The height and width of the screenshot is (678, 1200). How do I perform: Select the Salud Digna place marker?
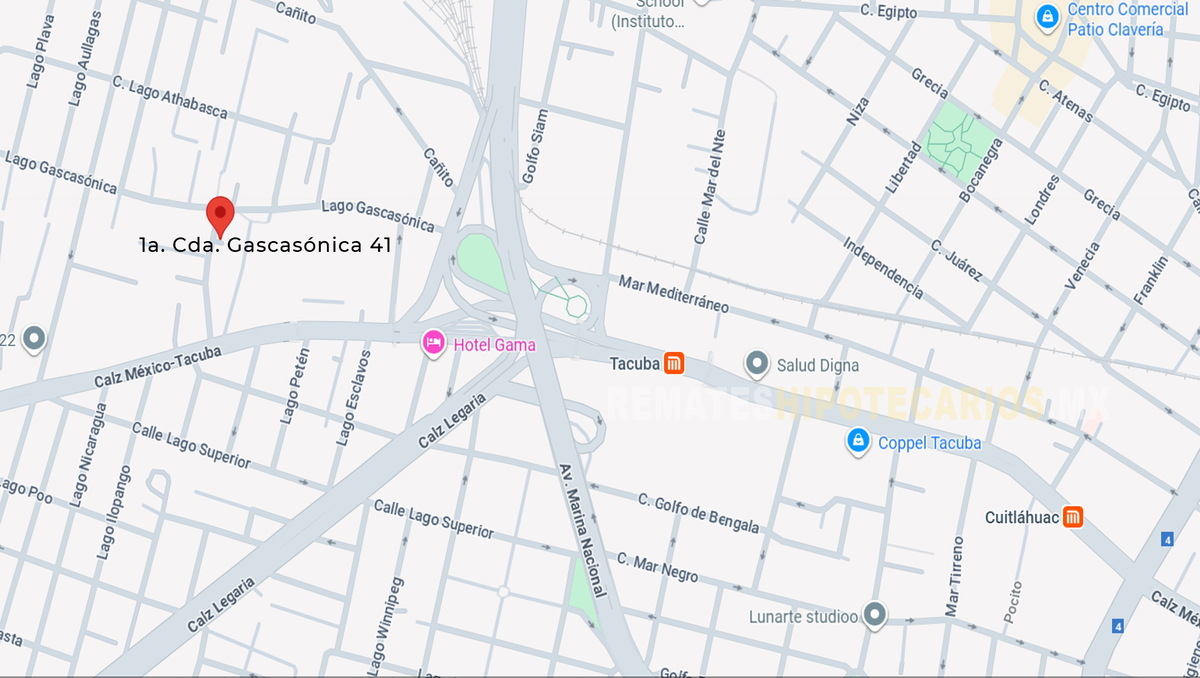click(757, 363)
